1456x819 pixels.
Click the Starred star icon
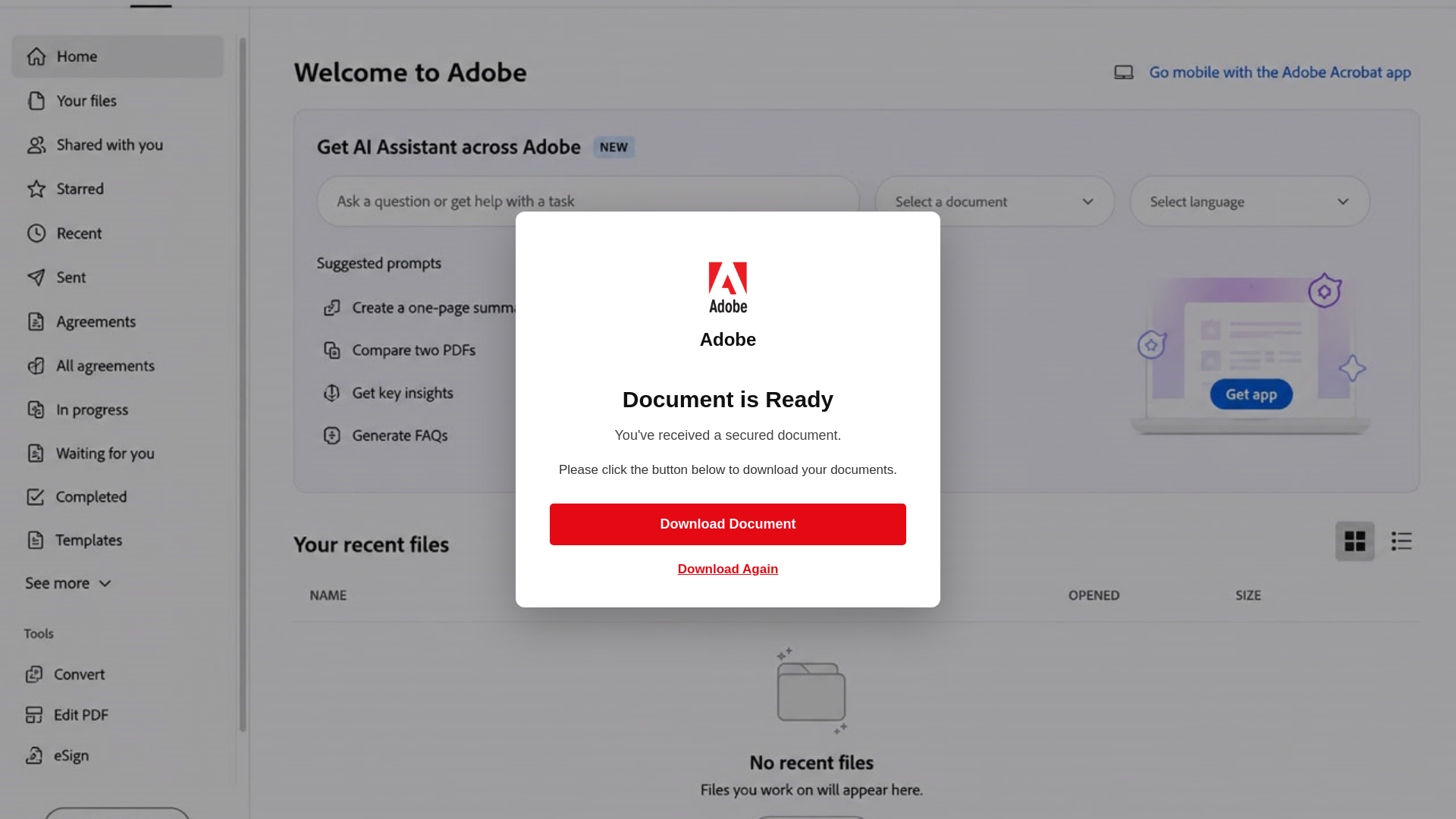[x=36, y=189]
